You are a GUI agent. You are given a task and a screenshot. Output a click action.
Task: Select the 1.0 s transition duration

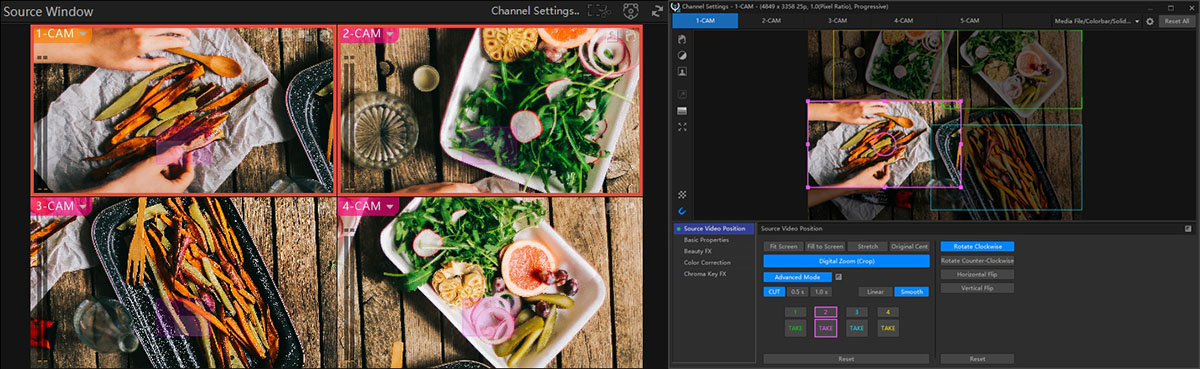[x=821, y=292]
